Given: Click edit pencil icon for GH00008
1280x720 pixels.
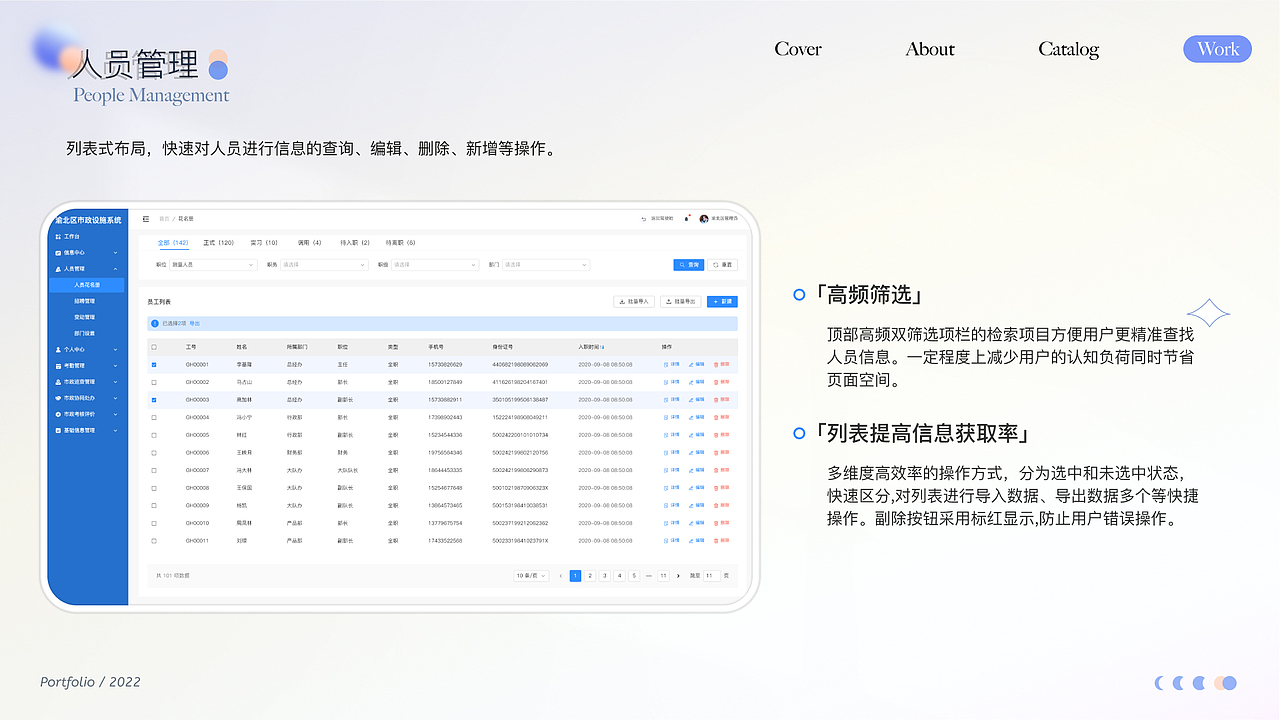Looking at the screenshot, I should pyautogui.click(x=691, y=488).
